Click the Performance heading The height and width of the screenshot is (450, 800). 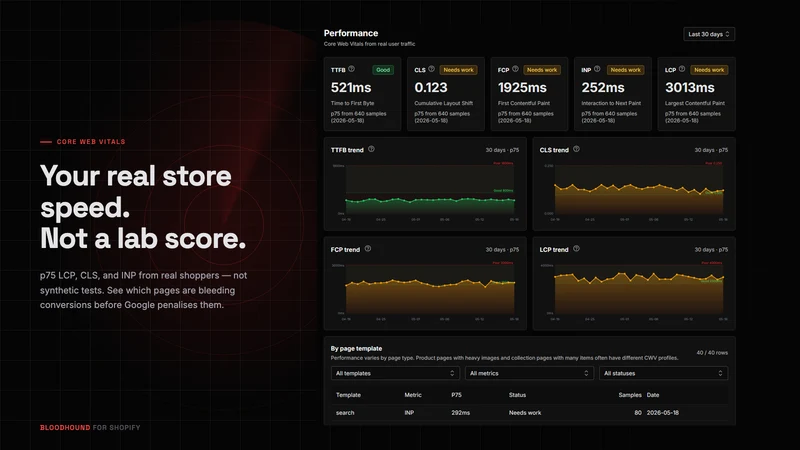(351, 33)
